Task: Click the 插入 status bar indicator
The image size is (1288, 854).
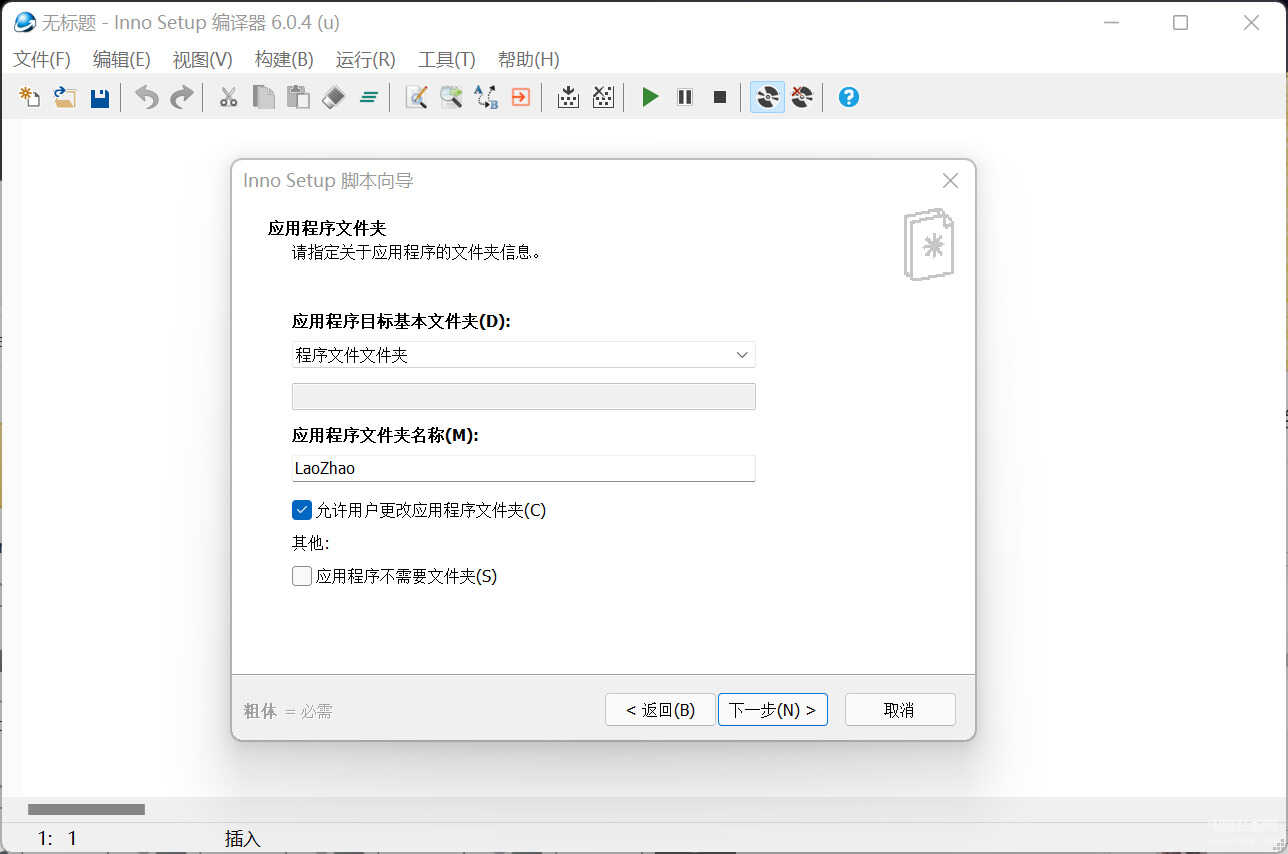Action: point(242,839)
